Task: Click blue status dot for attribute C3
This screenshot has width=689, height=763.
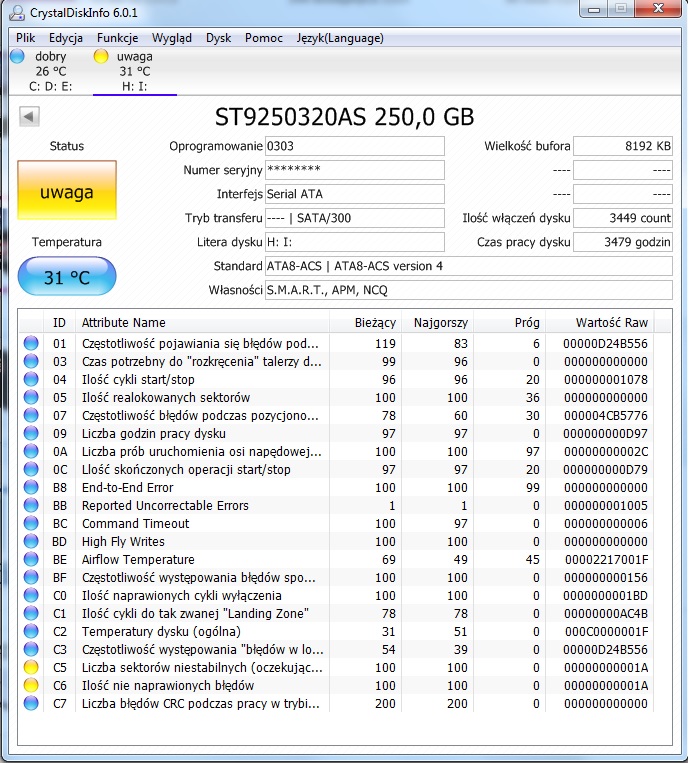Action: point(31,649)
